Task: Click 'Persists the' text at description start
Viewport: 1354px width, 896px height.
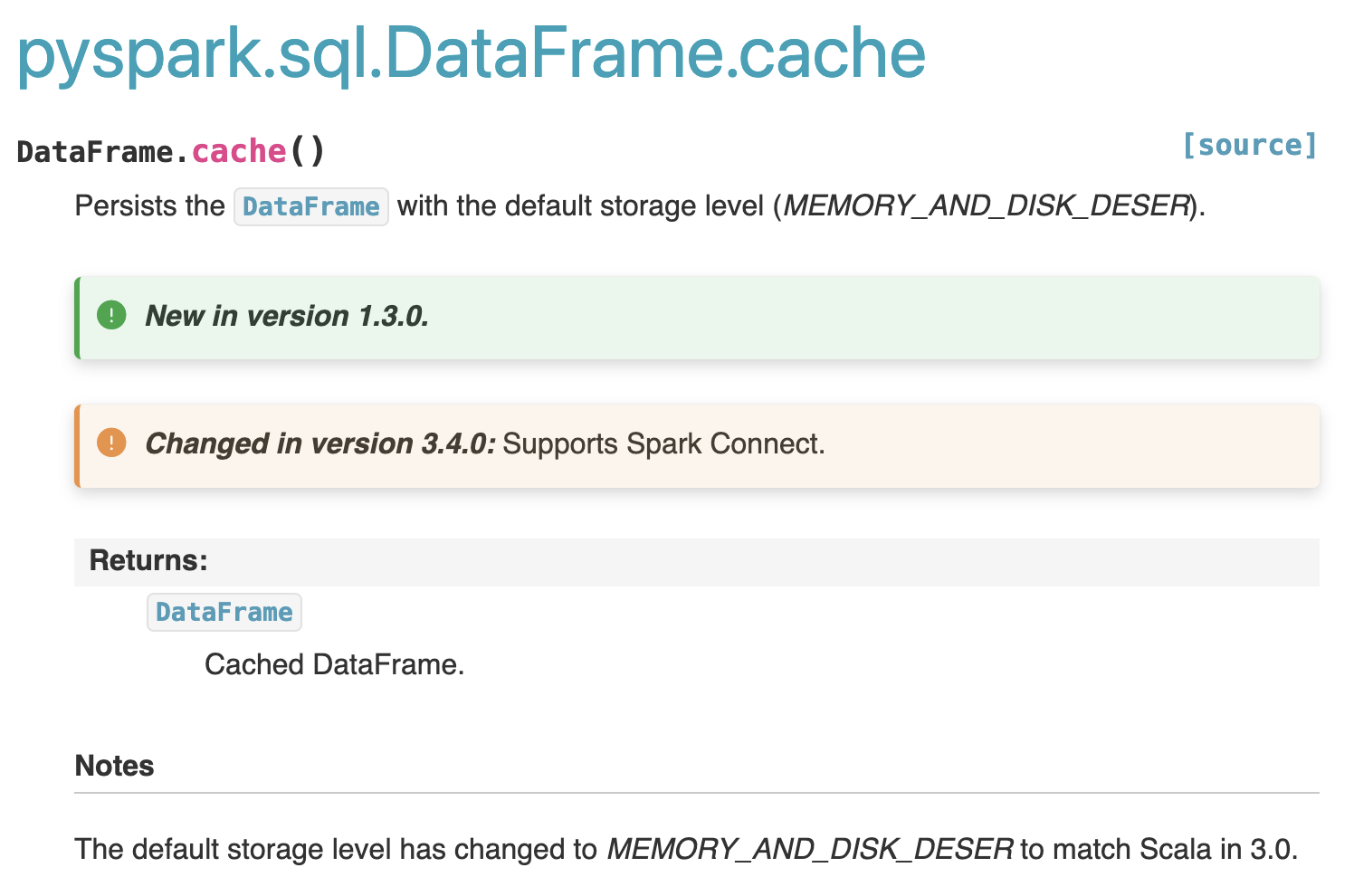Action: [149, 206]
